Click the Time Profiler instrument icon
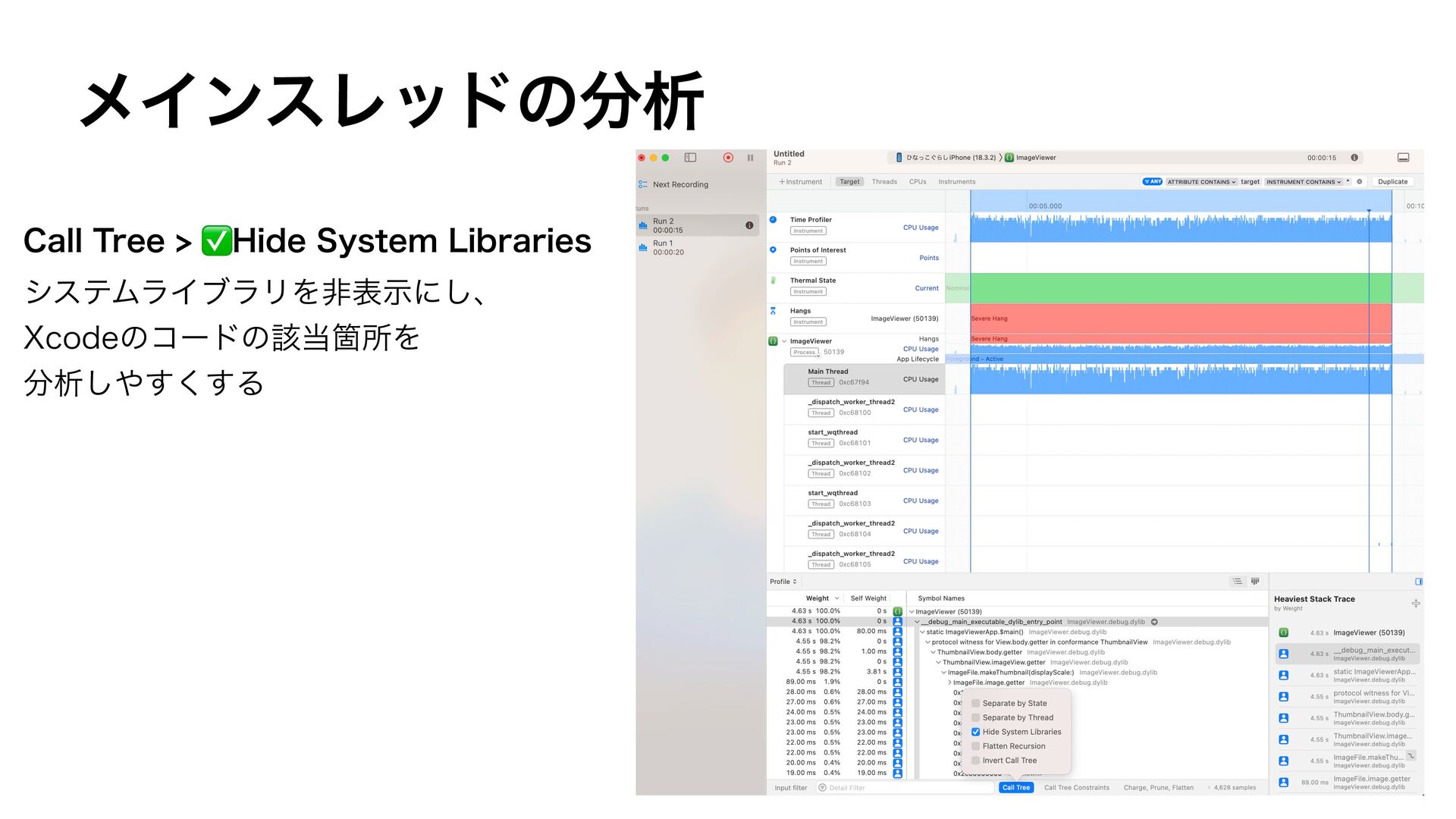Viewport: 1456px width, 819px height. [x=773, y=220]
